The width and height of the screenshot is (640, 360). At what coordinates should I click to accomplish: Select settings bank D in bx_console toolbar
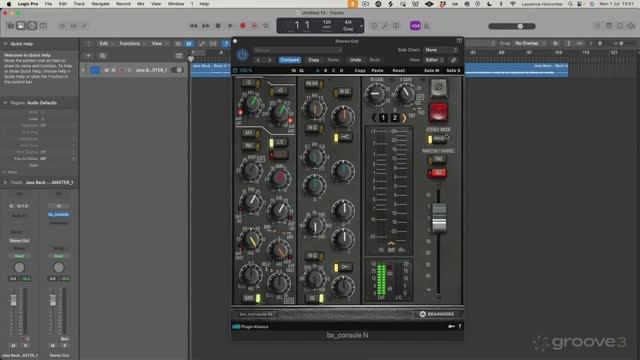tap(342, 71)
